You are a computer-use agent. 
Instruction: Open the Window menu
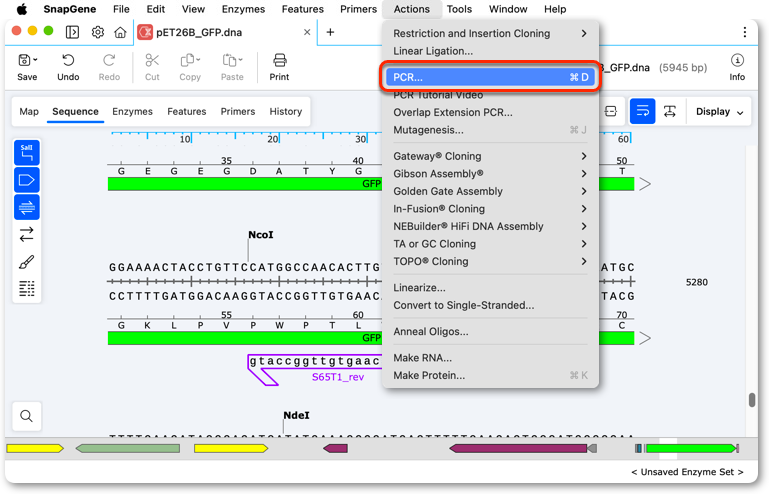pyautogui.click(x=508, y=9)
